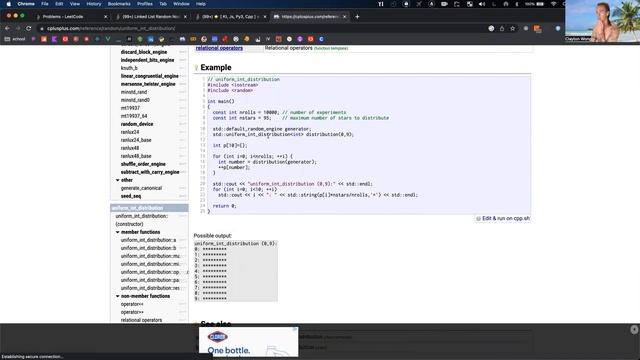
Task: Open the Edit menu
Action: [x=59, y=4]
